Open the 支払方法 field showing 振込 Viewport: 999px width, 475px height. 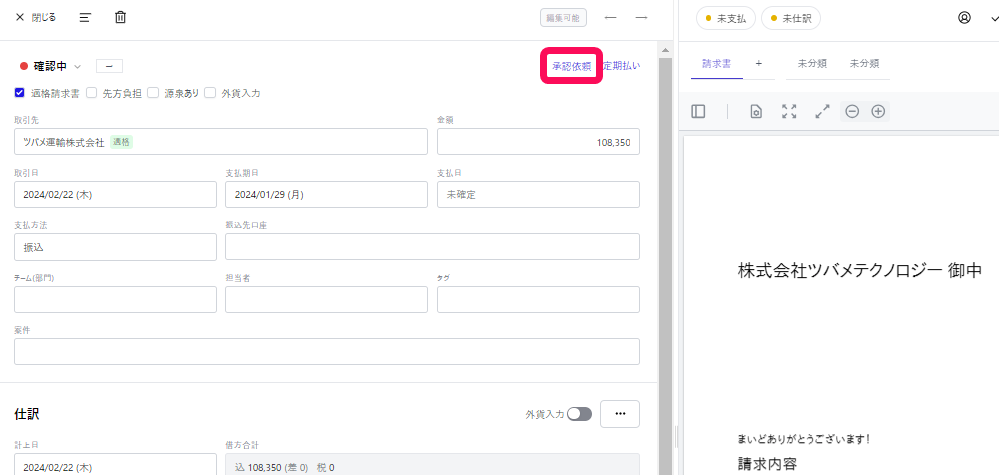coord(115,247)
